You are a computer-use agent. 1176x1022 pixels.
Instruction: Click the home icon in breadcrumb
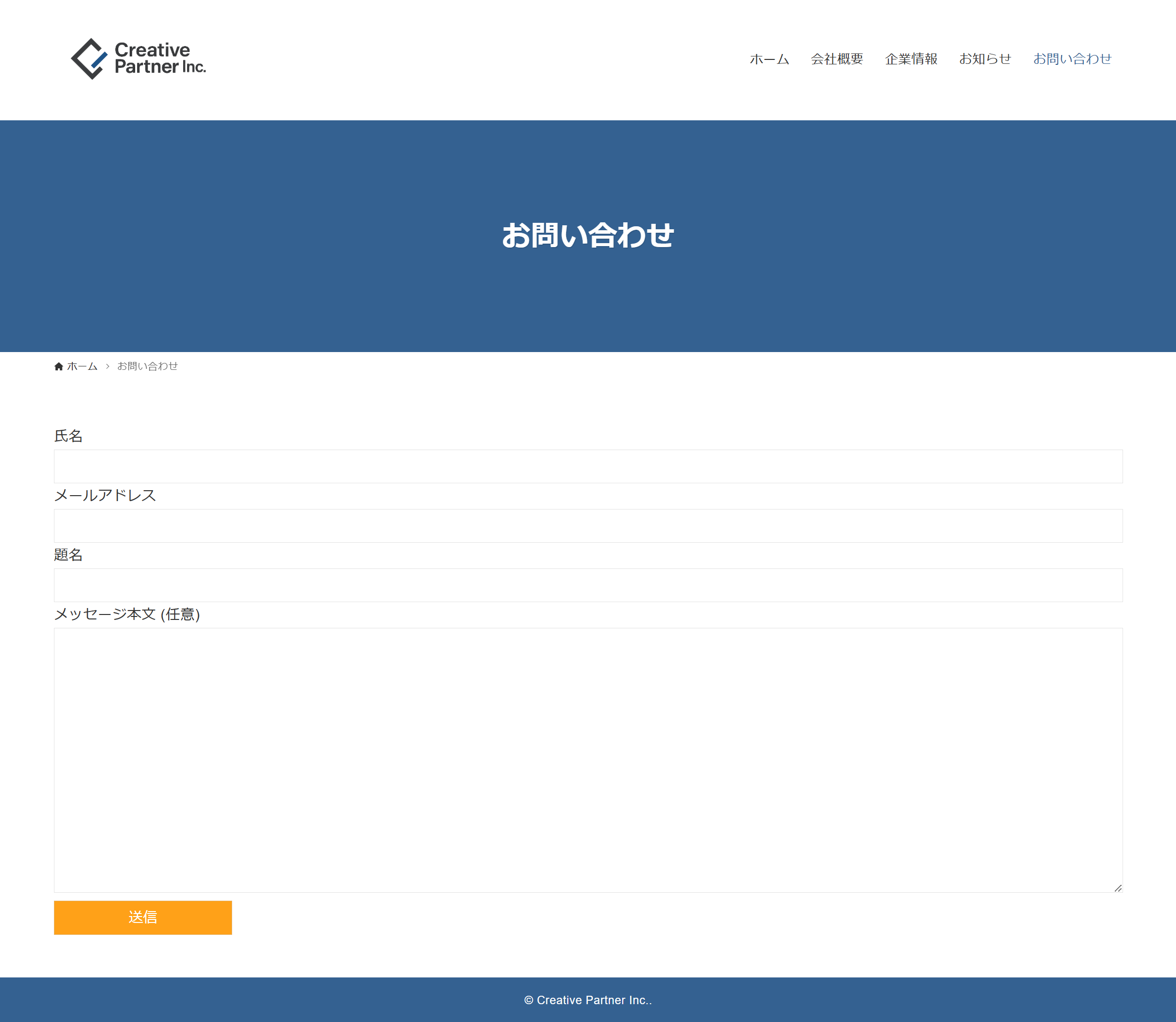[59, 366]
